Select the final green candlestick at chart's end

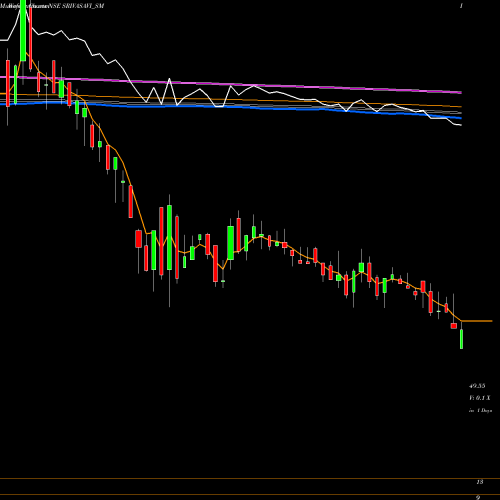pos(462,339)
